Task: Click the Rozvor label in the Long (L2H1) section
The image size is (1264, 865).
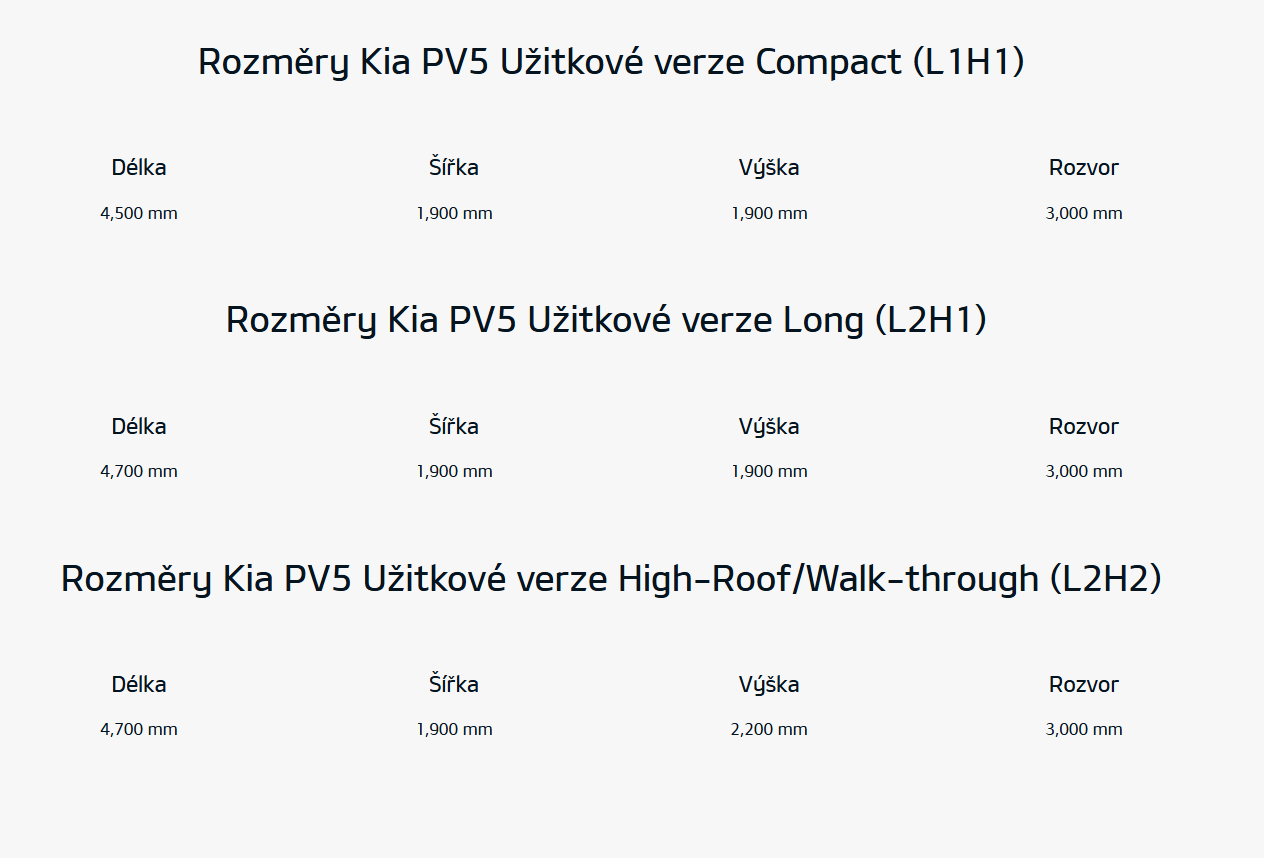Action: [1084, 427]
